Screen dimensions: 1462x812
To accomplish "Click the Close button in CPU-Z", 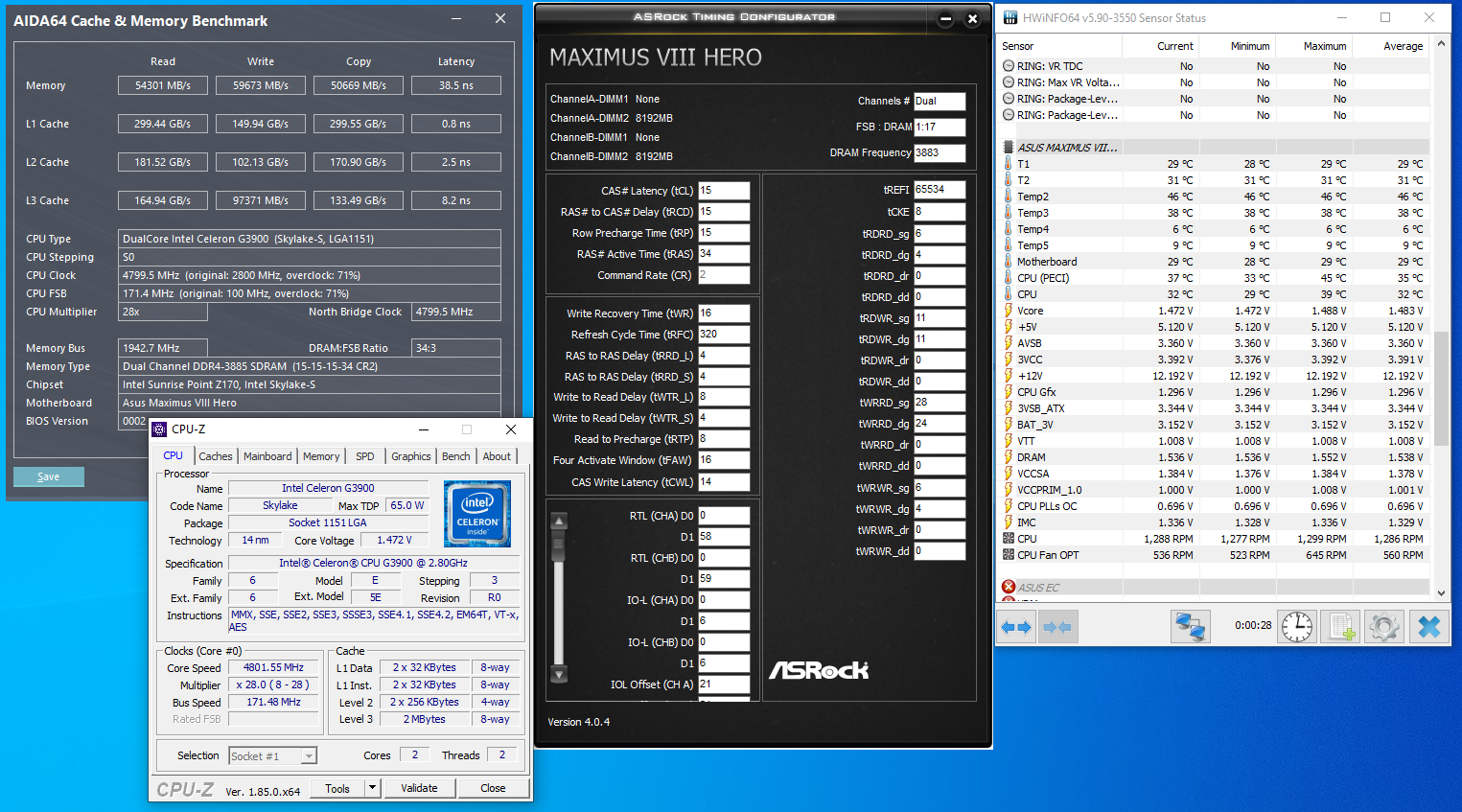I will [x=493, y=788].
